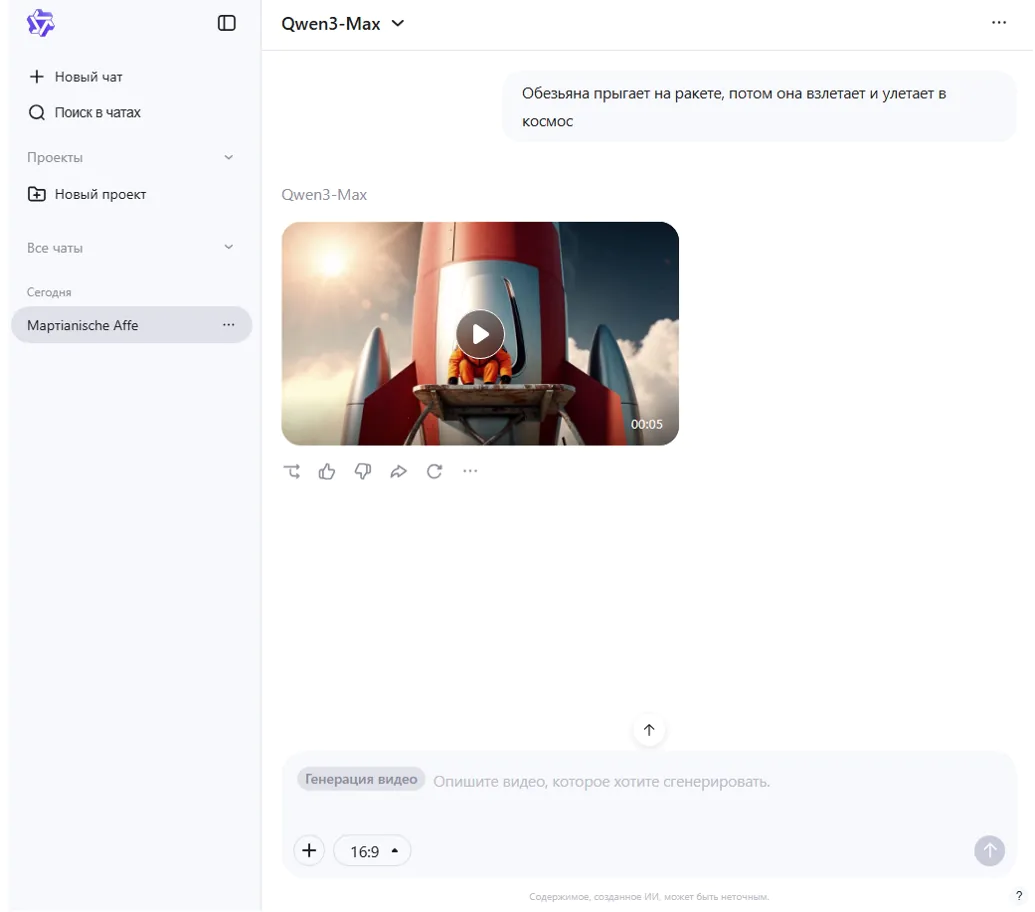This screenshot has width=1035, height=912.
Task: Click the Сегодня date group label
Action: pos(49,292)
